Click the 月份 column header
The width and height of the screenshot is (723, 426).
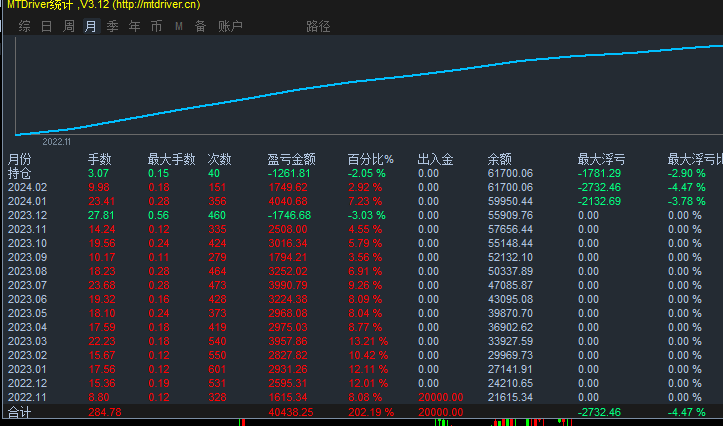(19, 160)
